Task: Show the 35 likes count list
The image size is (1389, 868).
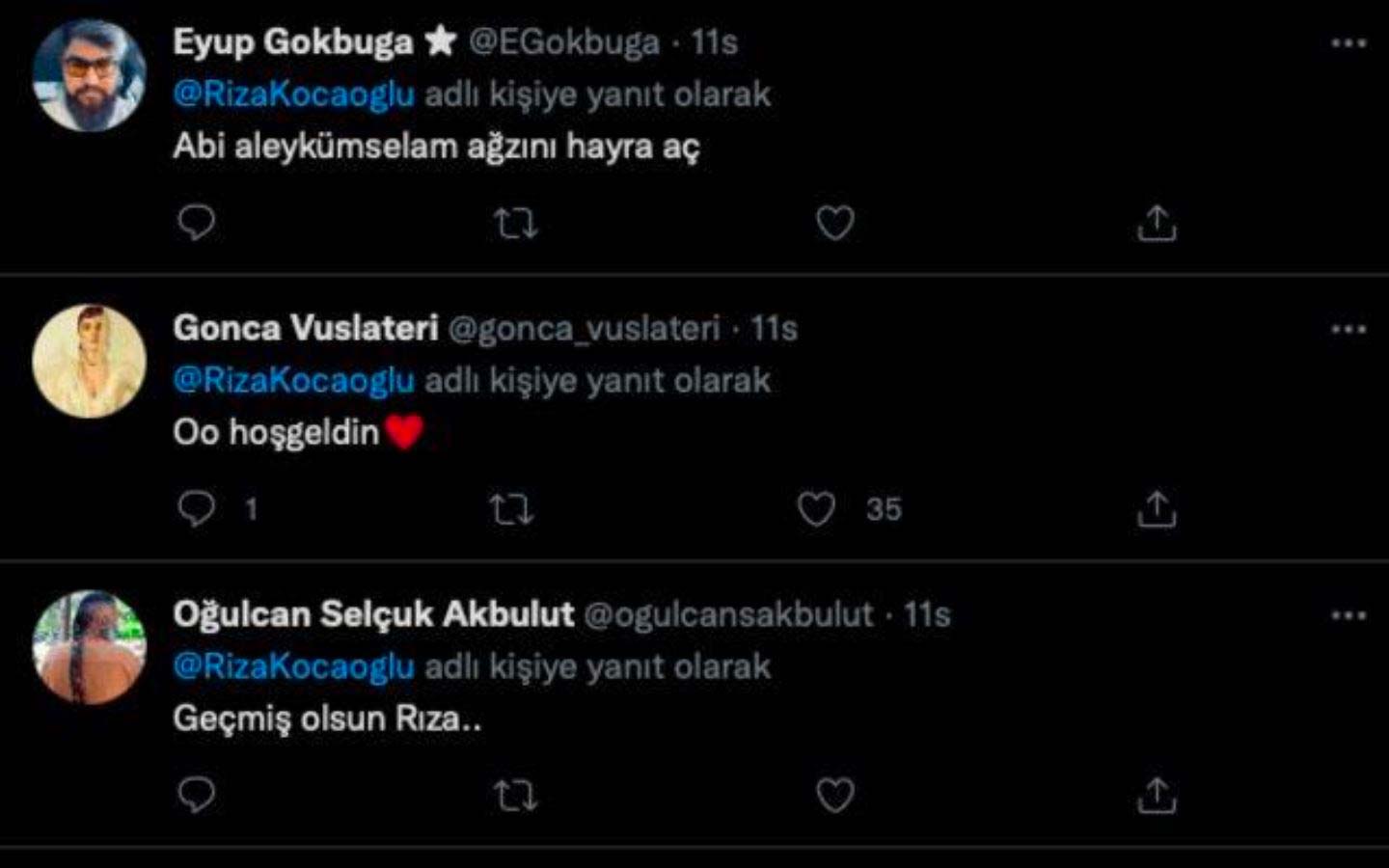Action: coord(883,506)
